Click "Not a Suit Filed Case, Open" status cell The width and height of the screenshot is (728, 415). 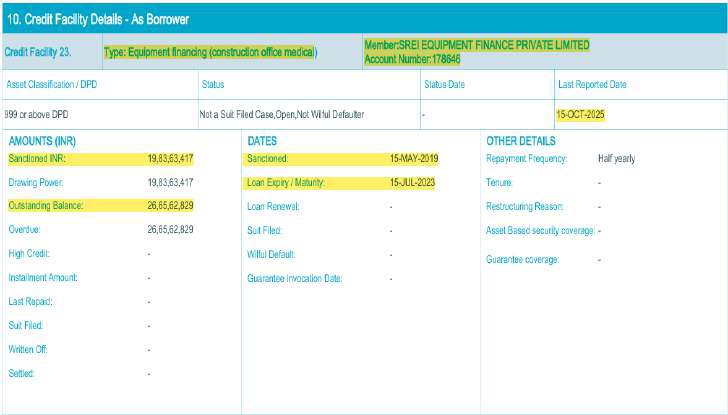[282, 114]
